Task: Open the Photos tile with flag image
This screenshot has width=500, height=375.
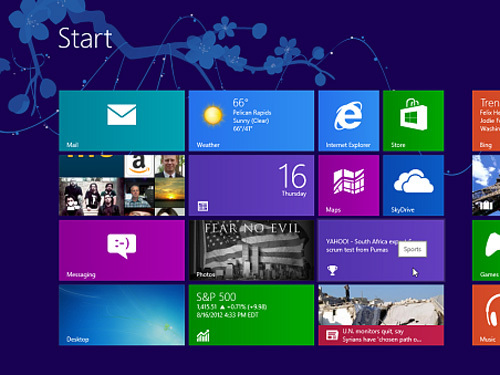Action: tap(251, 250)
